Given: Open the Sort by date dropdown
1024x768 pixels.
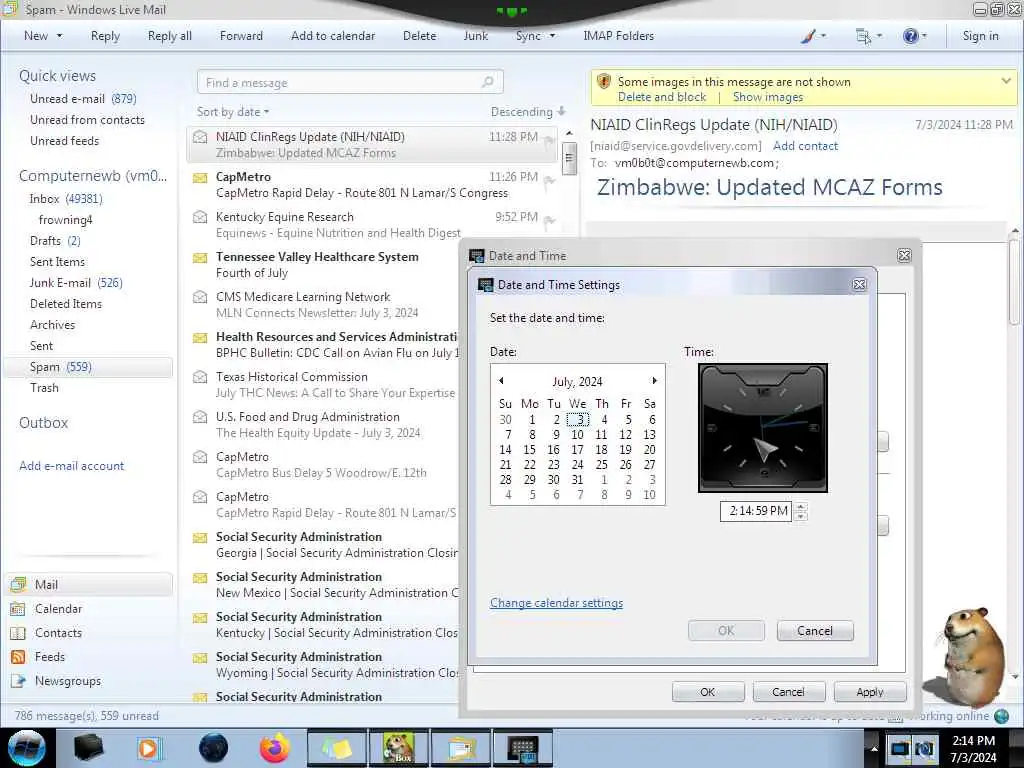Looking at the screenshot, I should (233, 112).
